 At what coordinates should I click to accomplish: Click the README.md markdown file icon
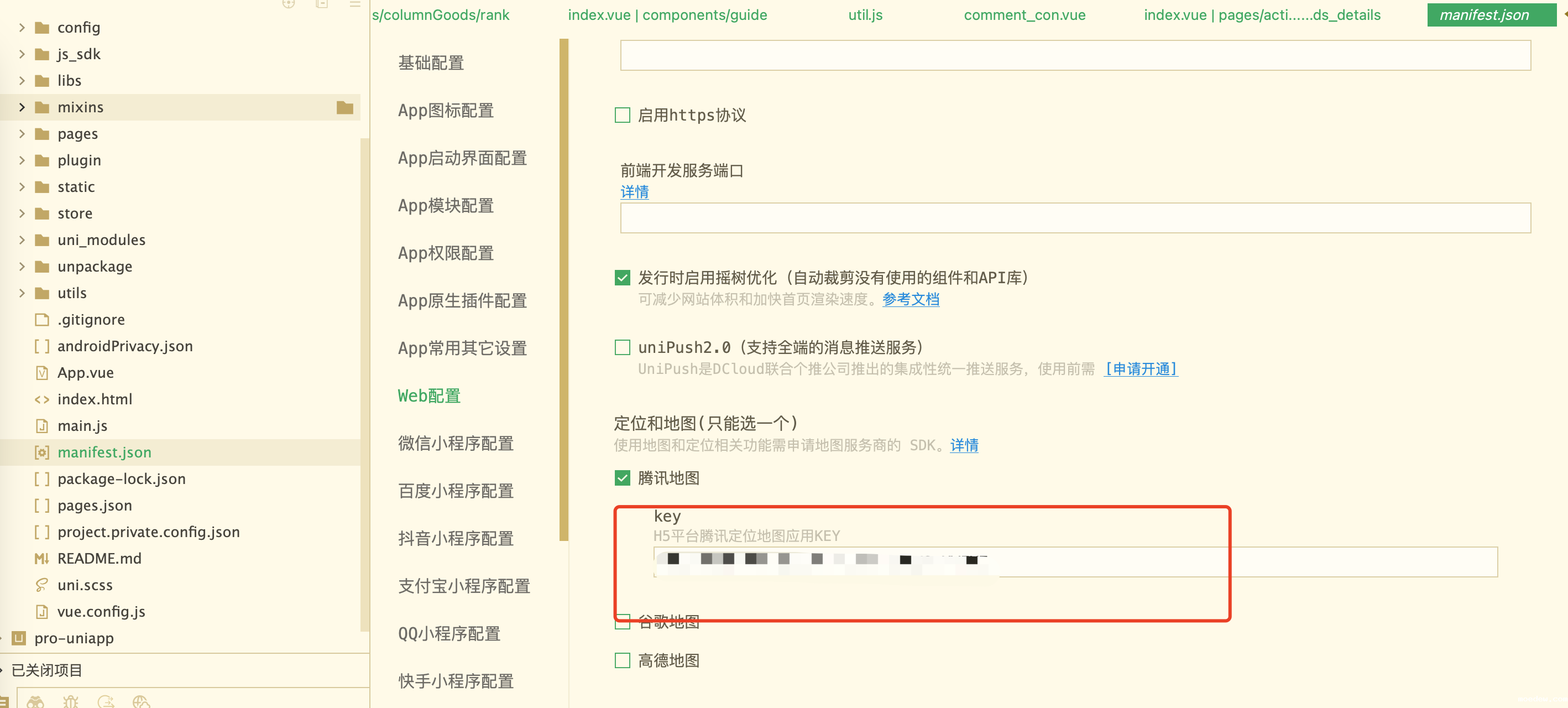click(x=41, y=558)
